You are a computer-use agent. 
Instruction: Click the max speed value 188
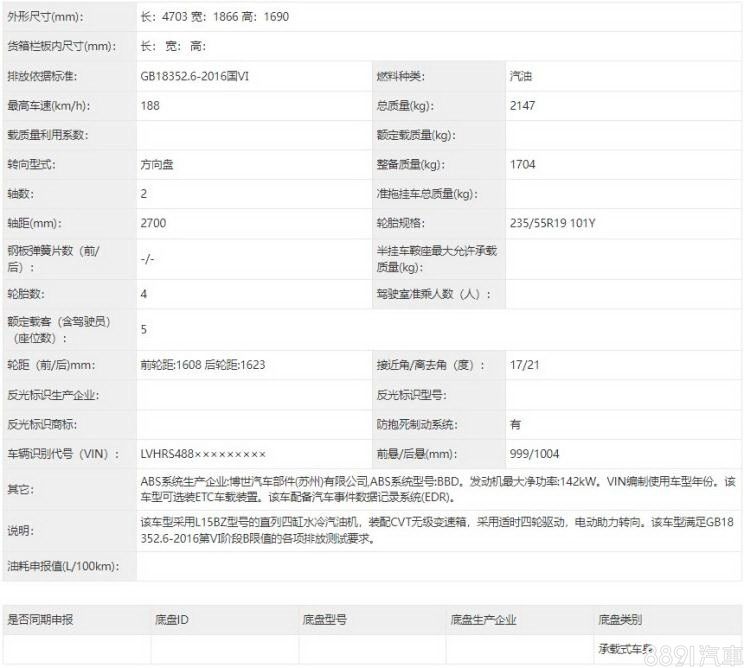coord(150,106)
